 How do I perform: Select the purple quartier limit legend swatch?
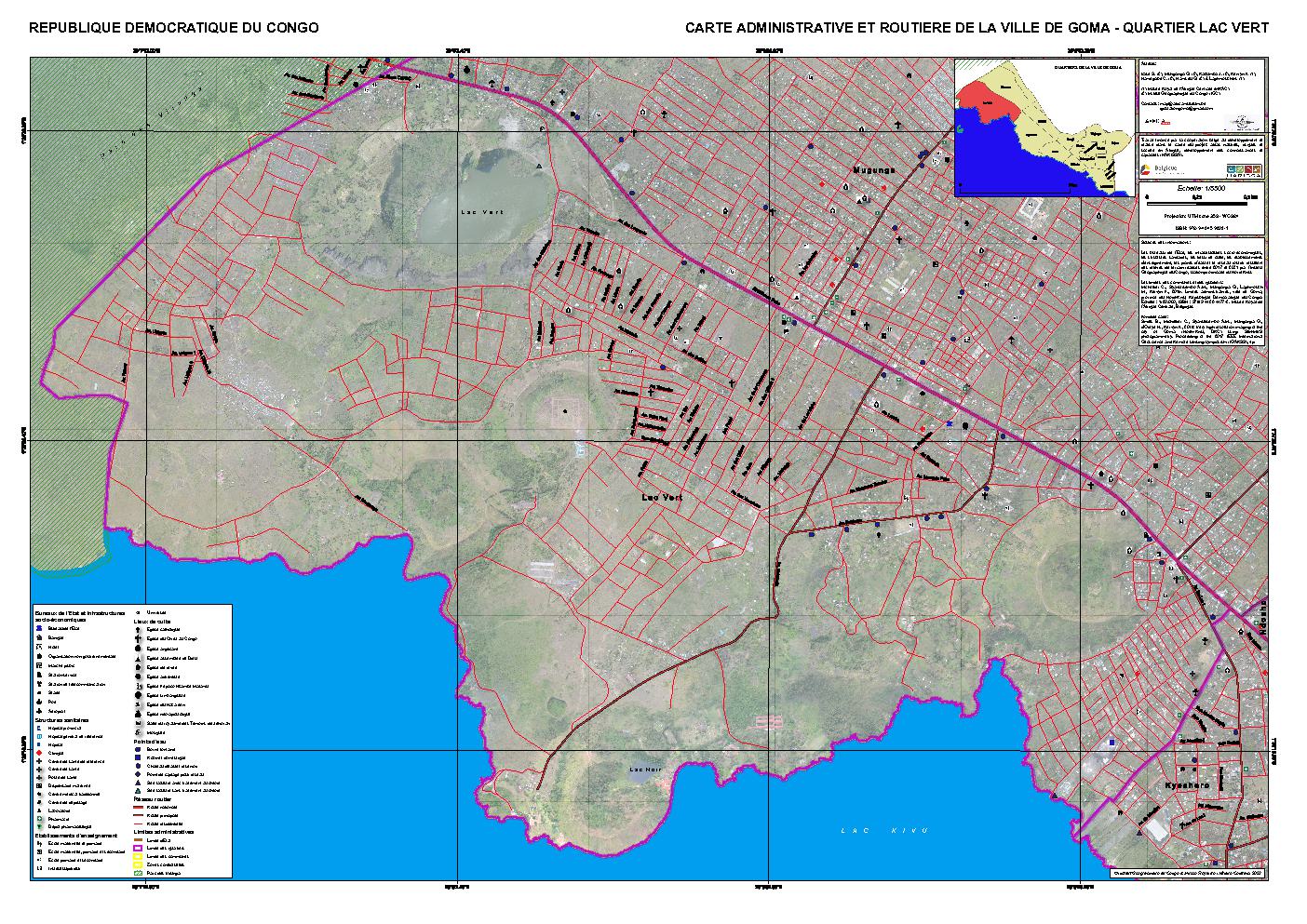pos(138,848)
